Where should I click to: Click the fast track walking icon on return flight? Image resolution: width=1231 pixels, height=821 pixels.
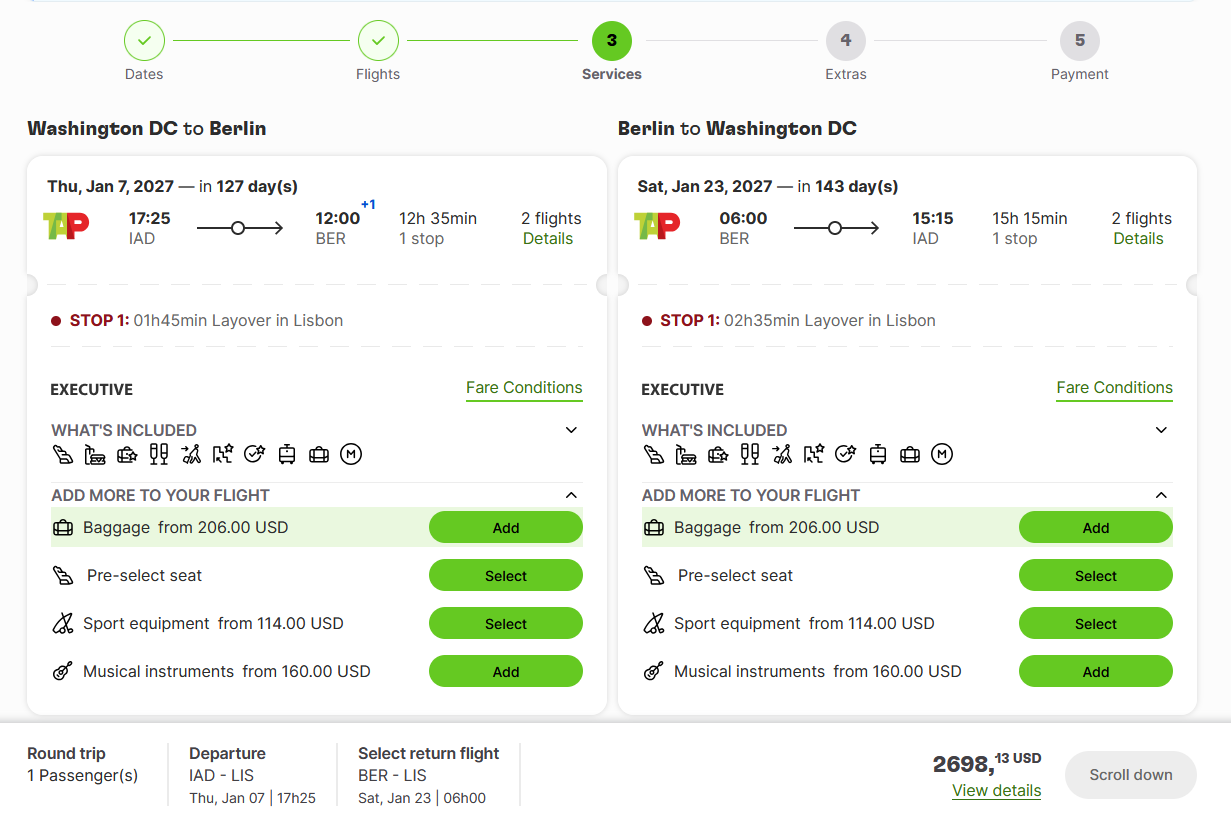pyautogui.click(x=781, y=455)
